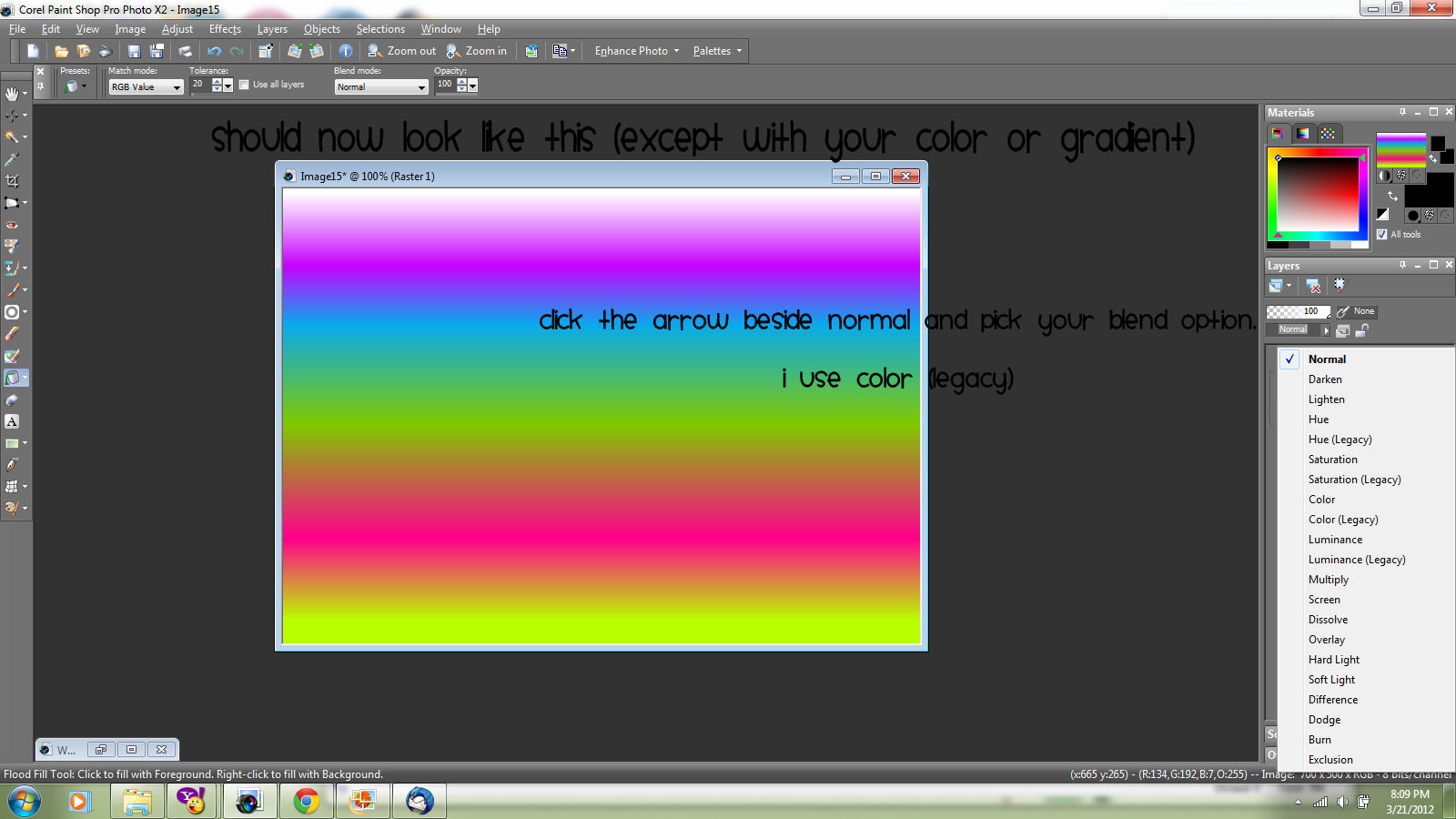
Task: Open the Blend mode dropdown in tool options
Action: click(x=420, y=87)
